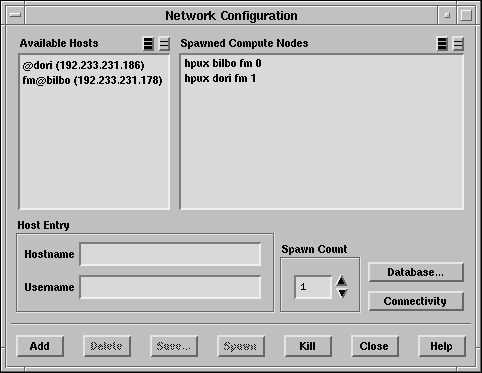Select host fm@bilbo (192.233.231.178)
Screen dimensions: 482x373
tap(92, 80)
